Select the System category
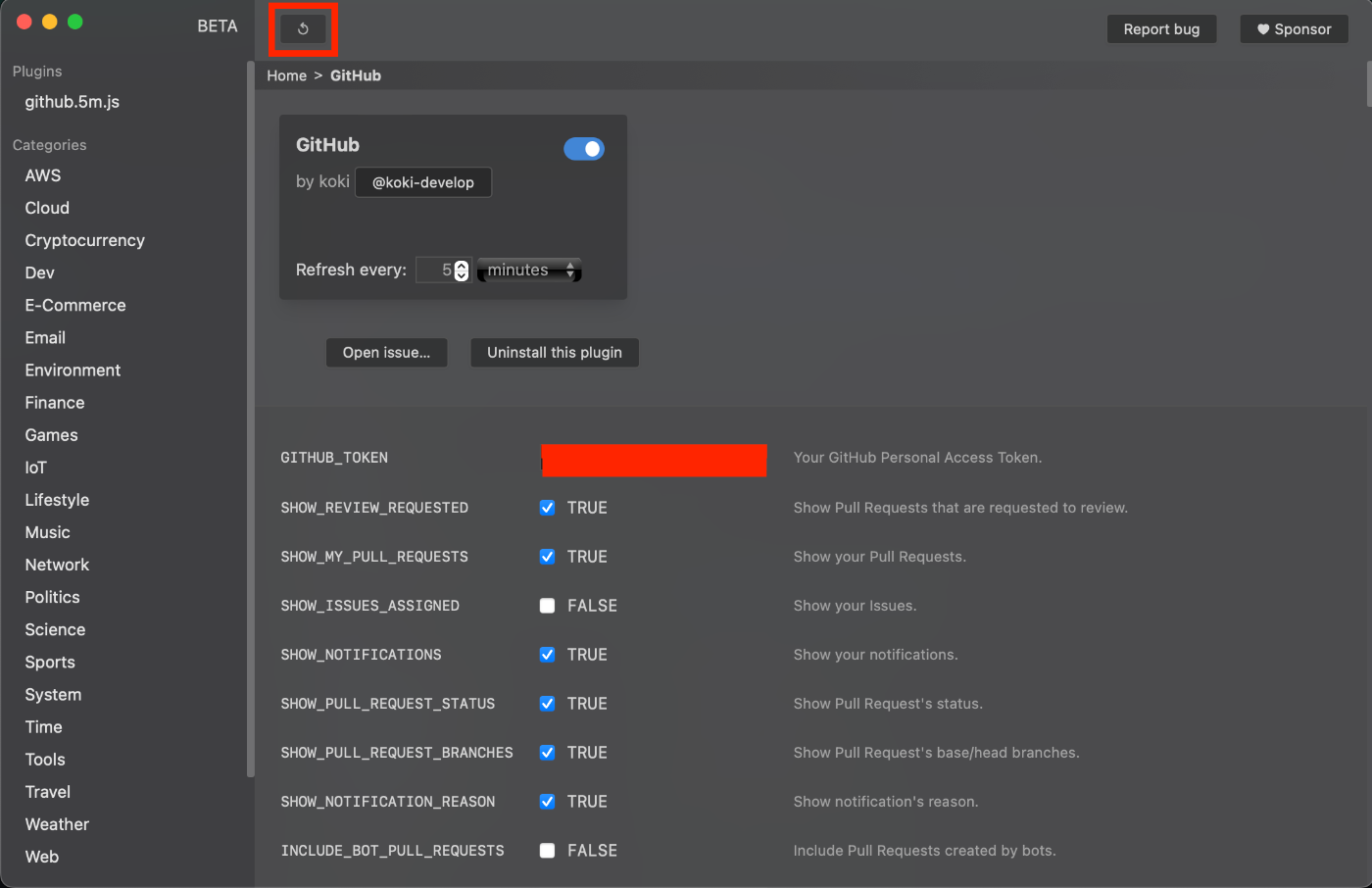Viewport: 1372px width, 888px height. [x=53, y=695]
